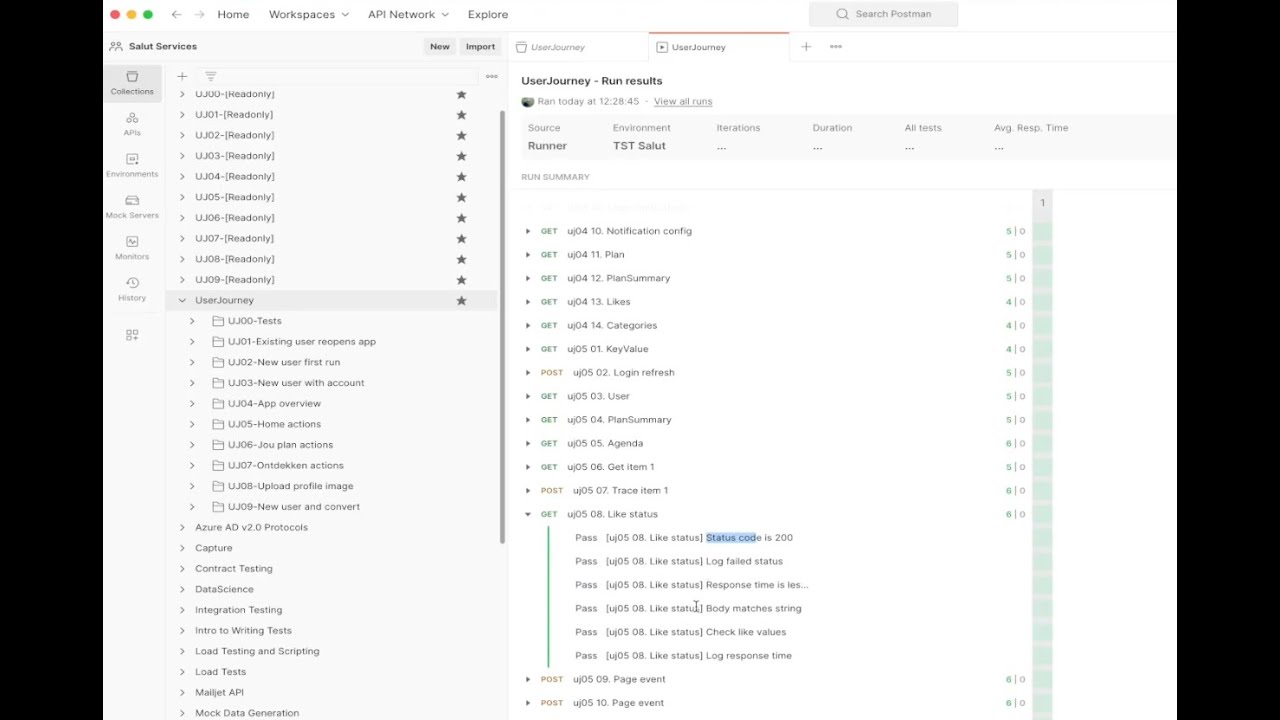The width and height of the screenshot is (1280, 720).
Task: Expand the UJ01-[Readonly] collection
Action: (182, 114)
